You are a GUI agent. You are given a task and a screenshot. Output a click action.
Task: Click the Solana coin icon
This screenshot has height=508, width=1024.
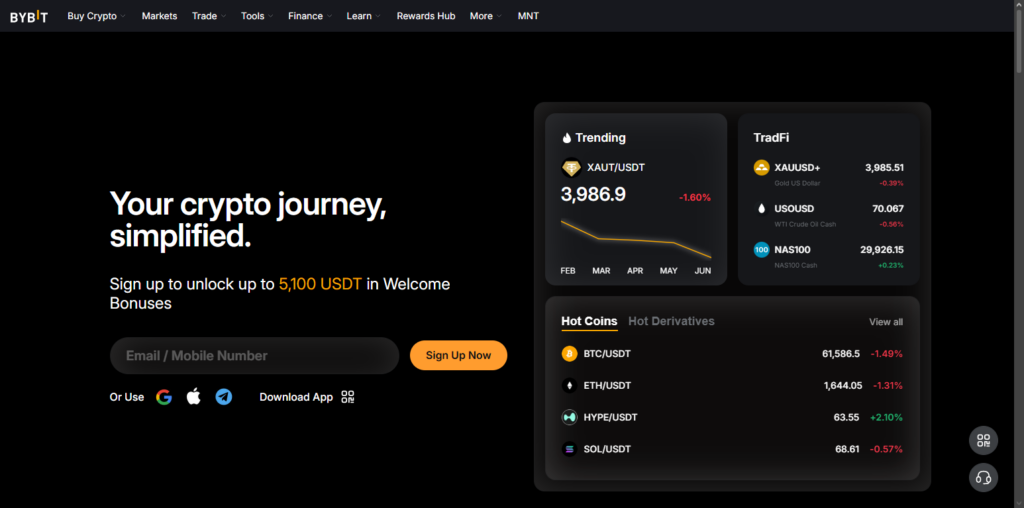pos(569,449)
